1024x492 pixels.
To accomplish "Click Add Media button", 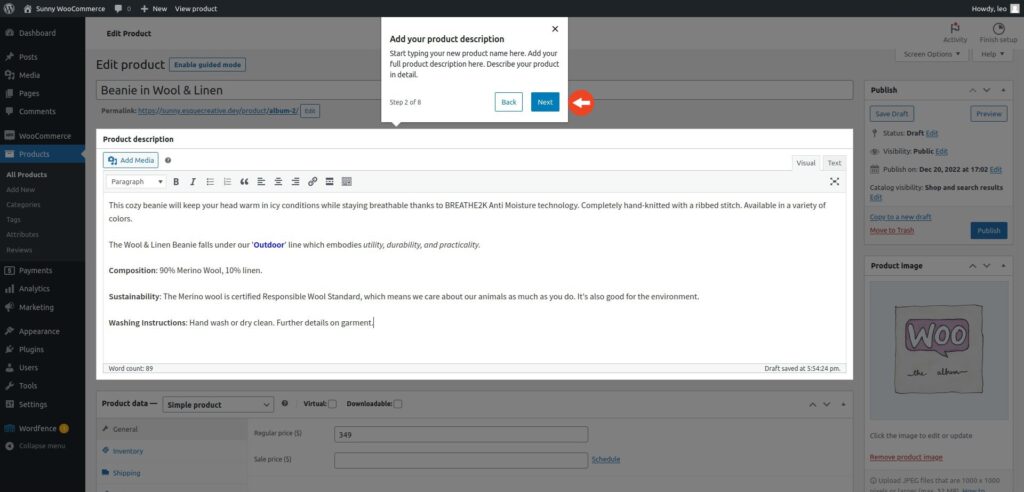I will pyautogui.click(x=131, y=160).
